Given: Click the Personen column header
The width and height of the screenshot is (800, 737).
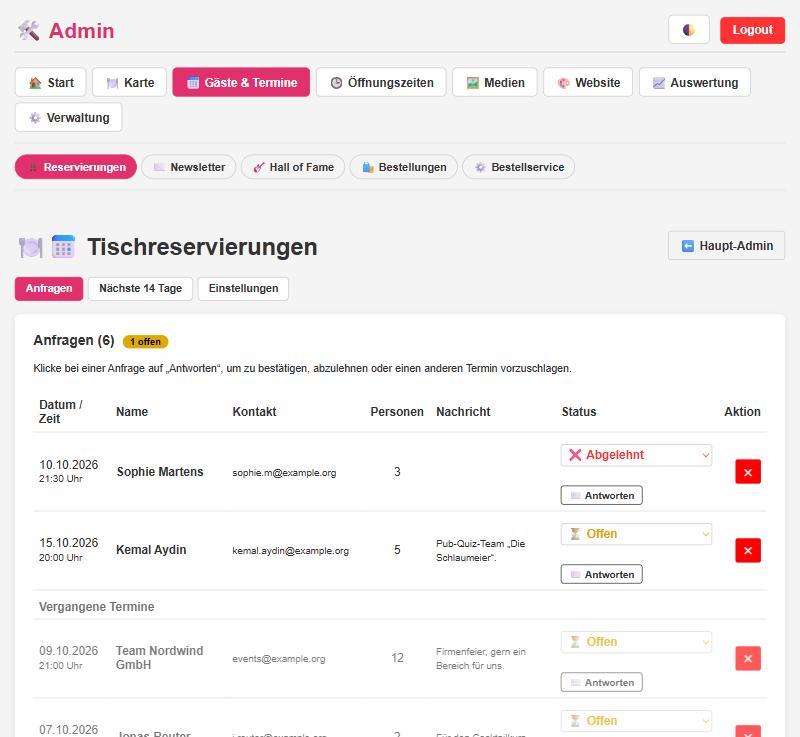Looking at the screenshot, I should pyautogui.click(x=397, y=412).
